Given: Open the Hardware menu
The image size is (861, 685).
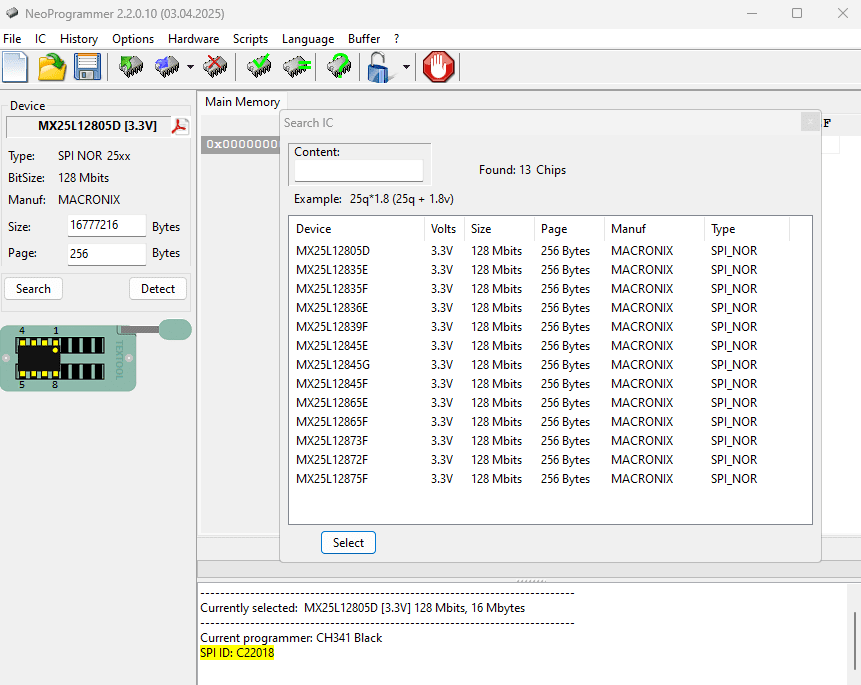Looking at the screenshot, I should click(x=193, y=39).
